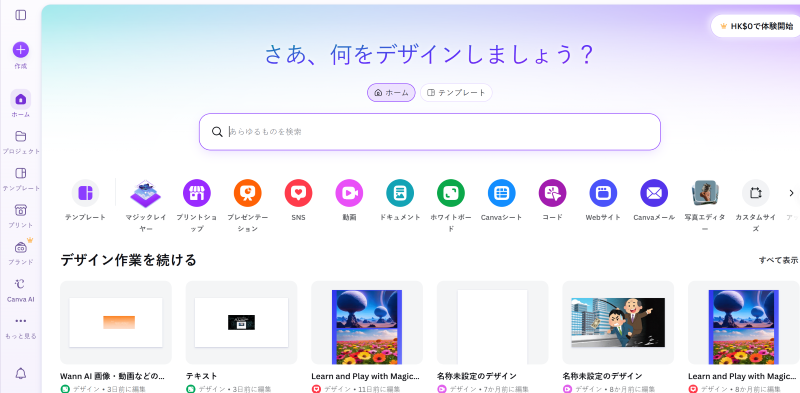
Task: Open Canvaシート shortcut icon
Action: [502, 193]
